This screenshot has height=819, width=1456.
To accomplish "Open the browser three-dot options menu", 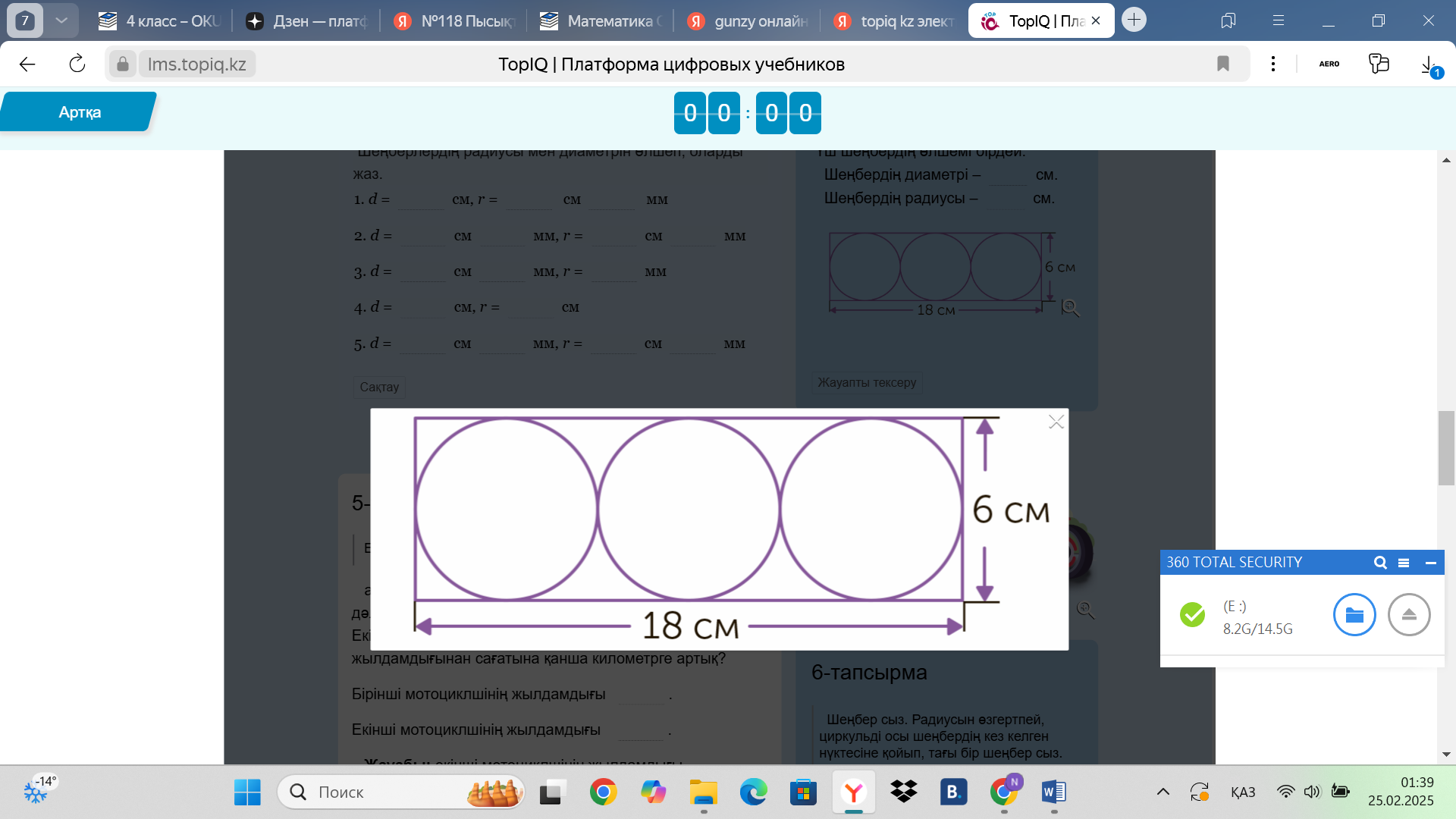I will pyautogui.click(x=1273, y=64).
